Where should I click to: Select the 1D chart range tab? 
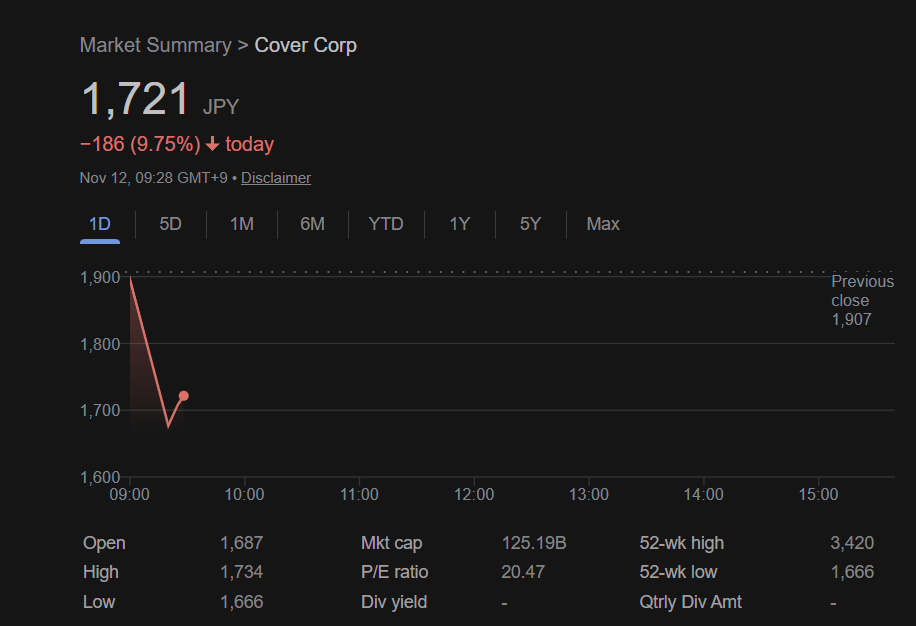pyautogui.click(x=100, y=224)
